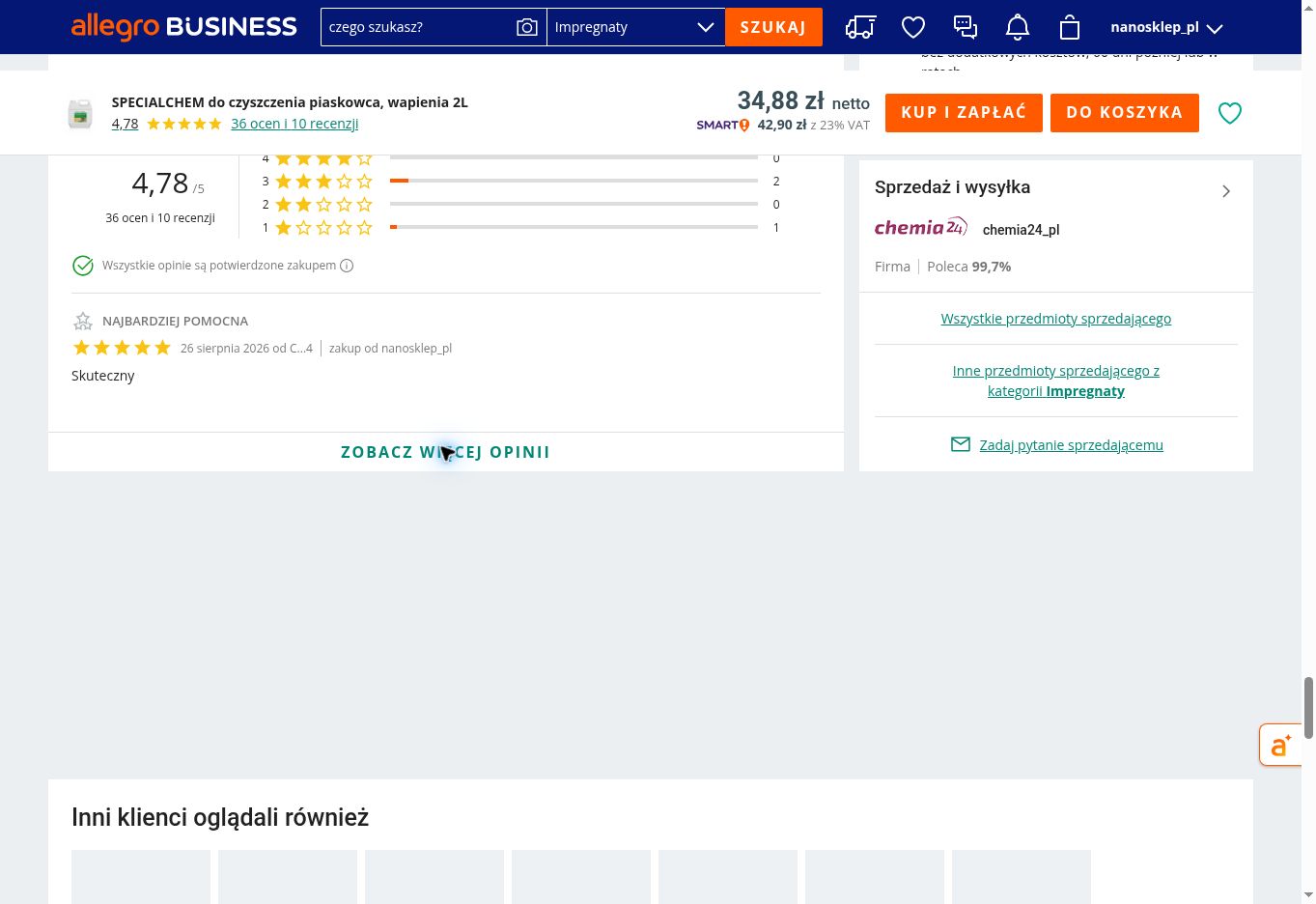Click the green confirmed-purchase checkmark icon
The height and width of the screenshot is (904, 1316).
[83, 266]
